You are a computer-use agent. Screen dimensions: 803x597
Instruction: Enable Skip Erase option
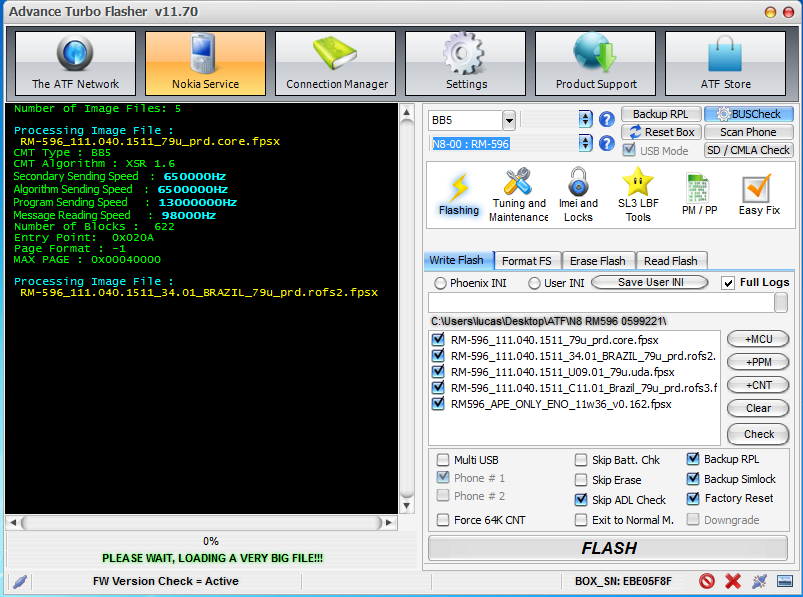581,480
